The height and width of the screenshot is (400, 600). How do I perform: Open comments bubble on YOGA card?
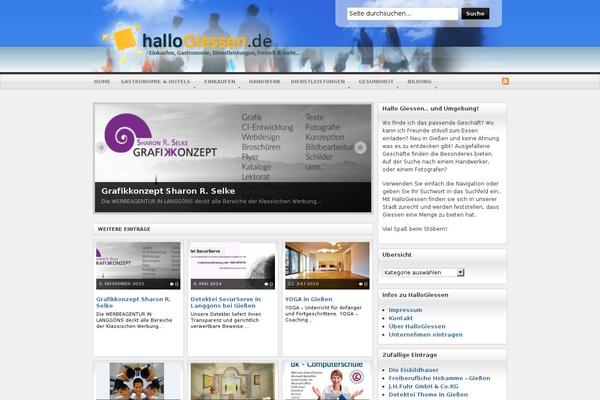click(363, 284)
